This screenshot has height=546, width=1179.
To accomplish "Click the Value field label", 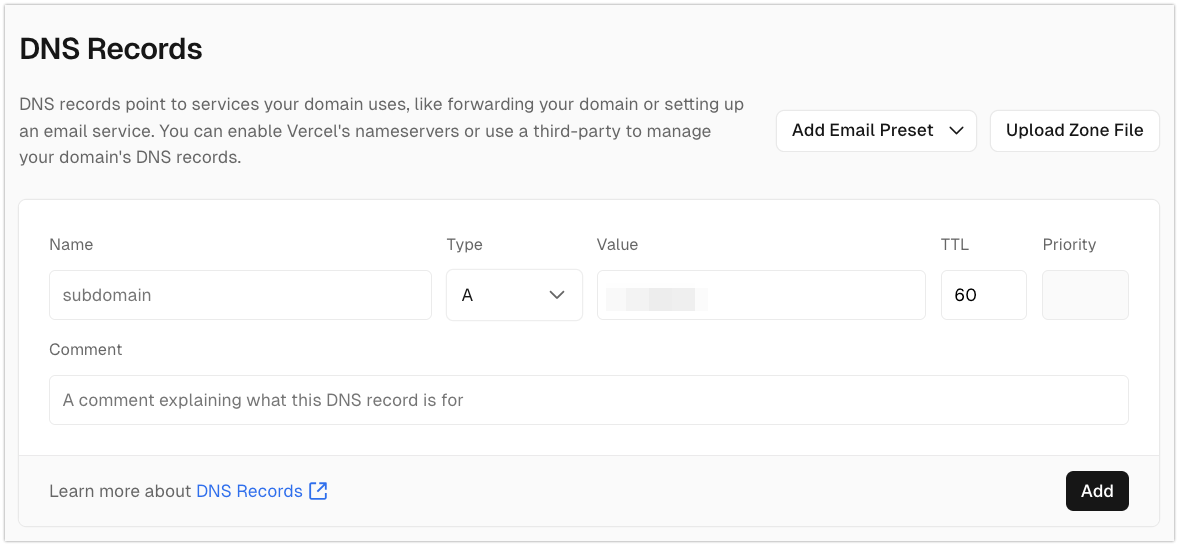I will (617, 244).
